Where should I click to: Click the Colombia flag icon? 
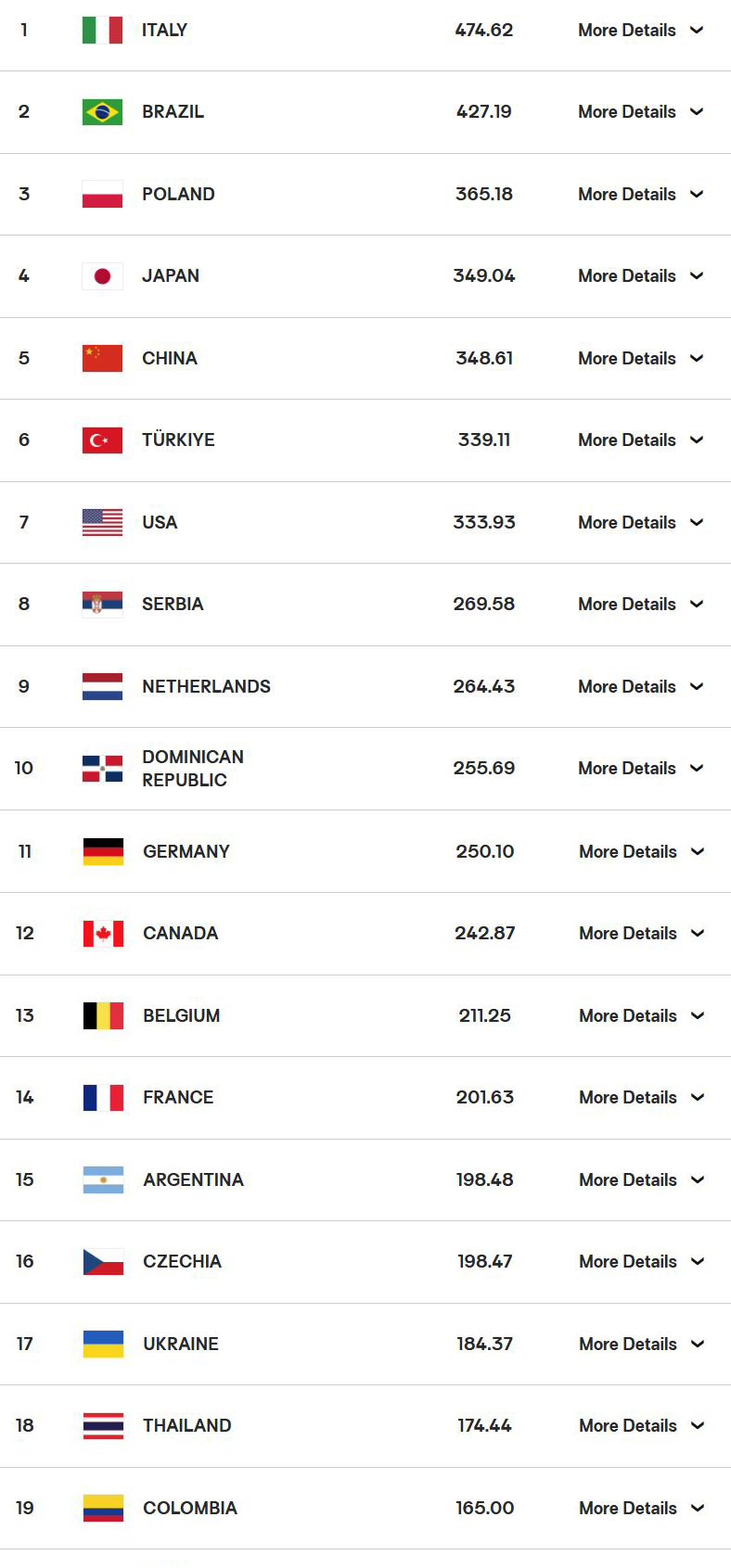tap(103, 1508)
